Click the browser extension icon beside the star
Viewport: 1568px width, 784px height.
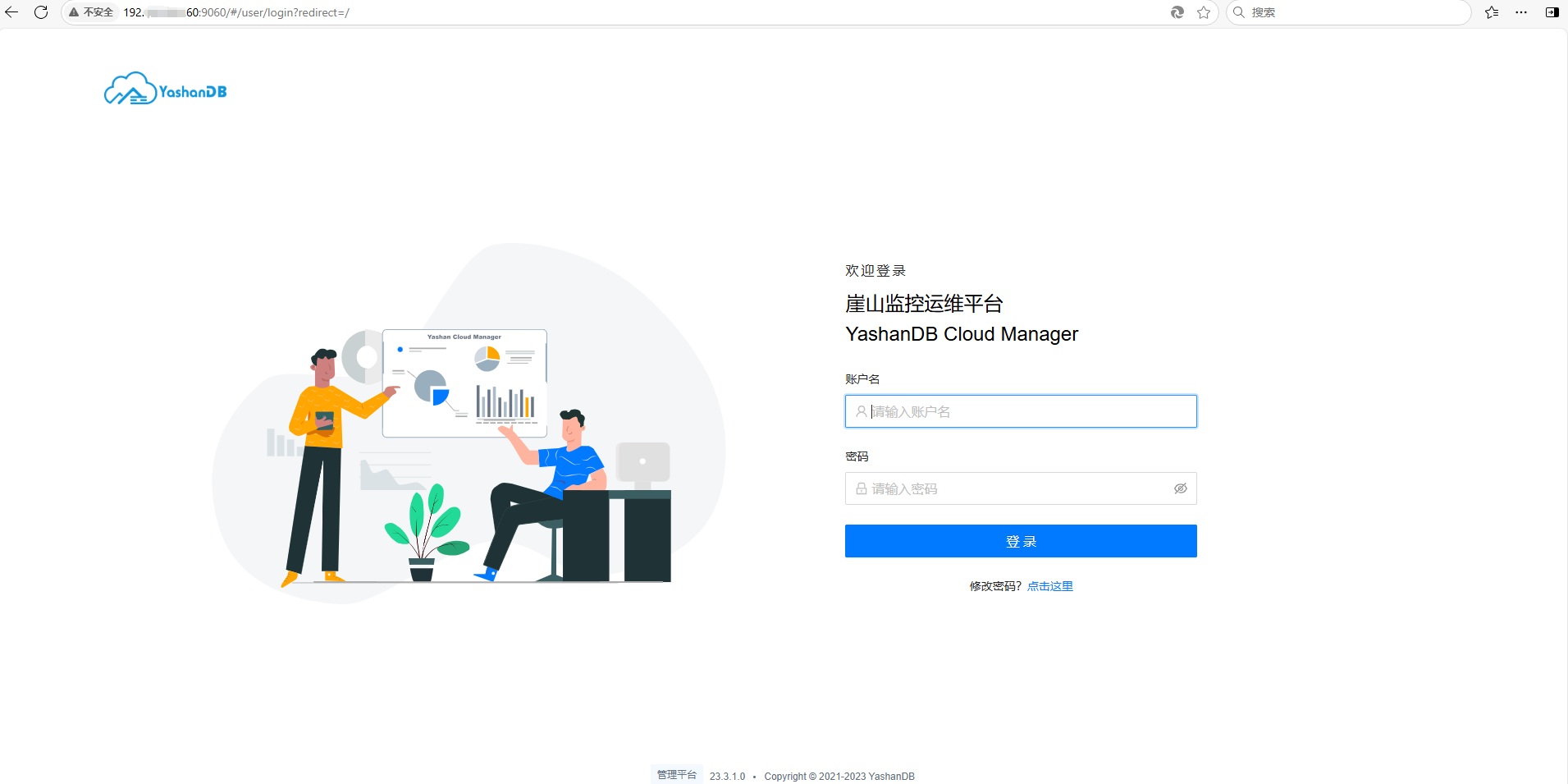click(x=1177, y=12)
